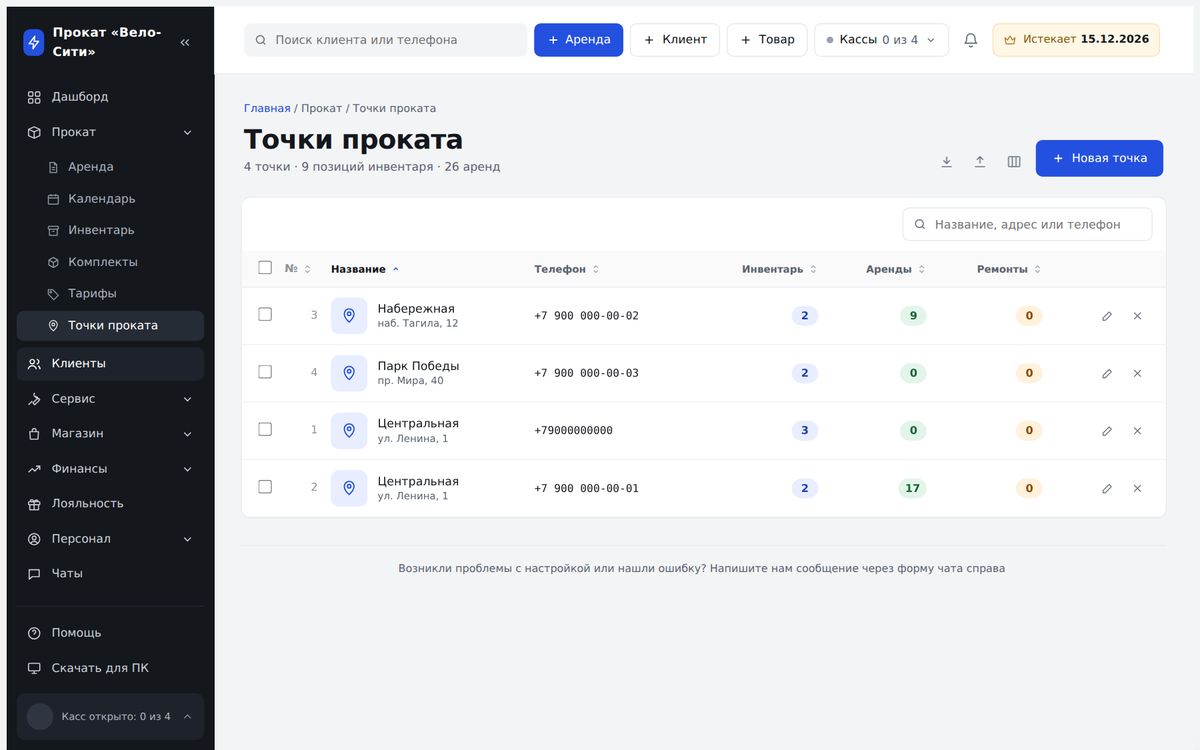Screen dimensions: 1200x750
Task: Click the upload import icon
Action: coord(980,161)
